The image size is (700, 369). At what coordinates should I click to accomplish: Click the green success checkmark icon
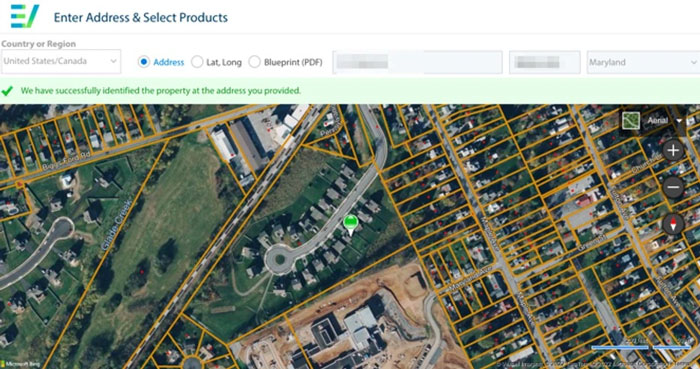click(x=7, y=91)
